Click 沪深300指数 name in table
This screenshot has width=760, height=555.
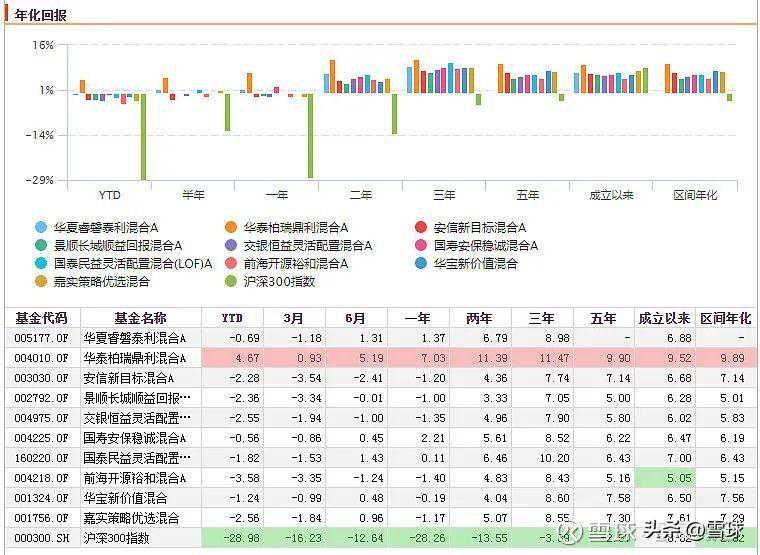tap(116, 538)
